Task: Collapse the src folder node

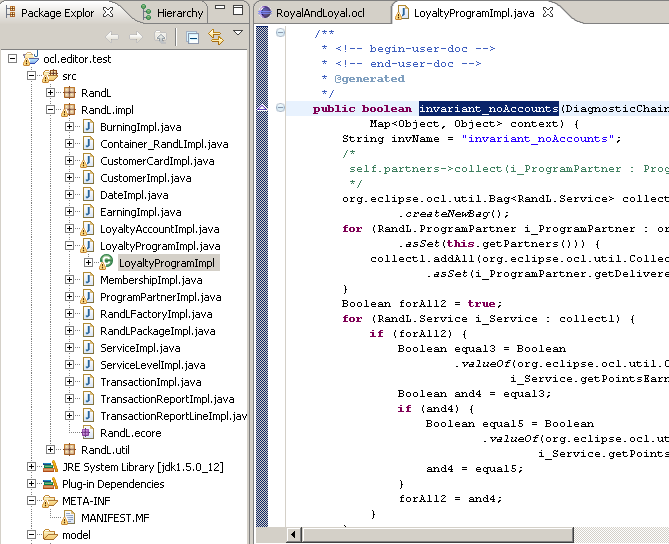Action: (x=32, y=76)
